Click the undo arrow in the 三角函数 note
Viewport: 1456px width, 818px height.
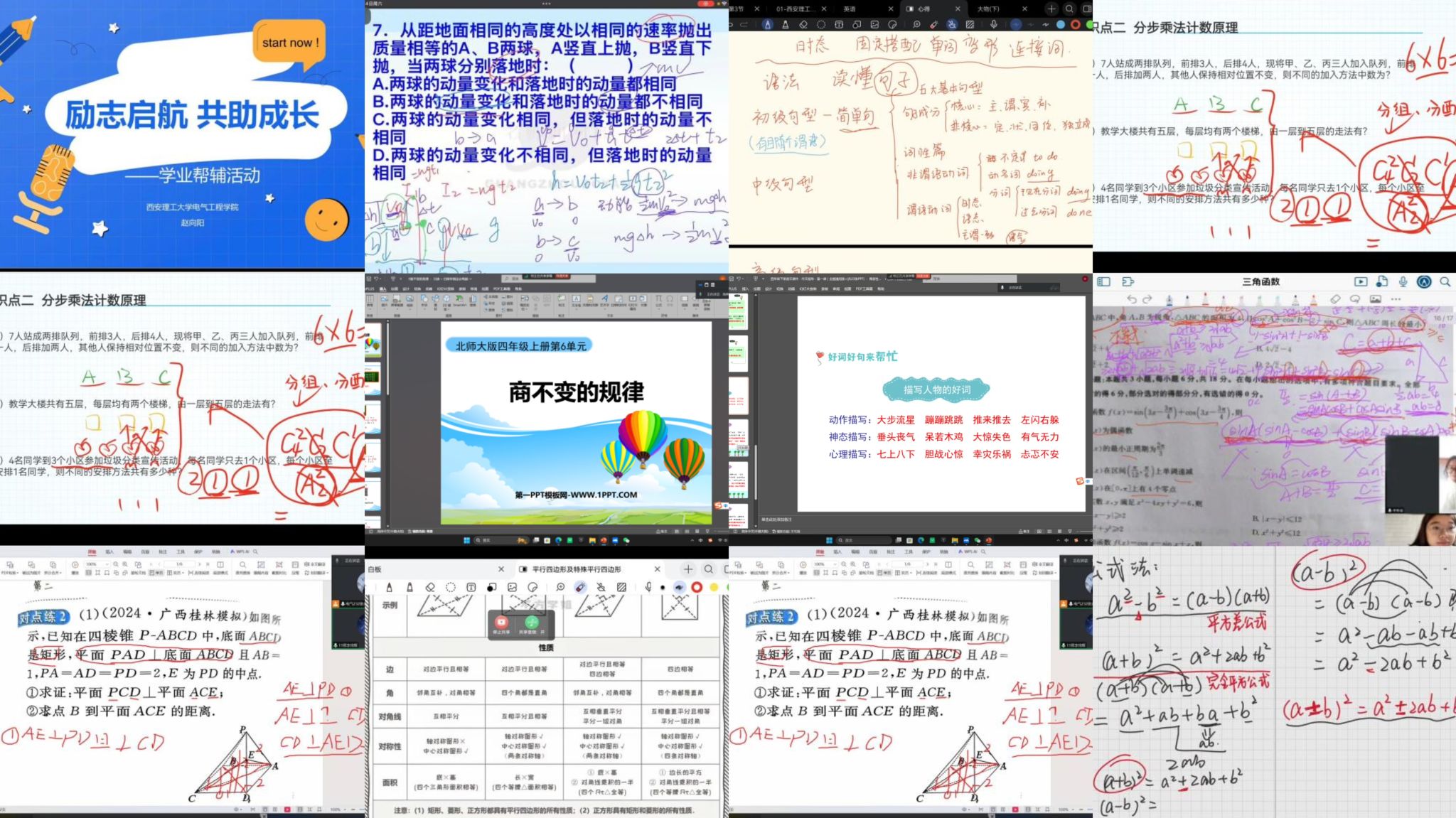[1132, 299]
